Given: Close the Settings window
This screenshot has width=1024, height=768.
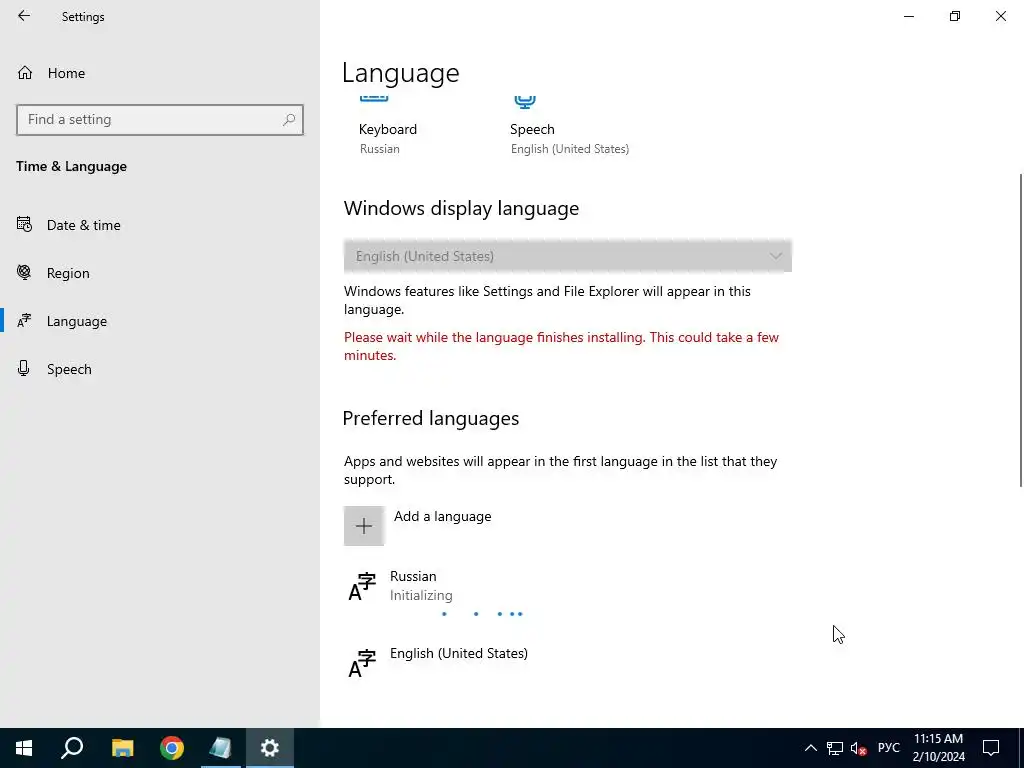Looking at the screenshot, I should point(1000,16).
